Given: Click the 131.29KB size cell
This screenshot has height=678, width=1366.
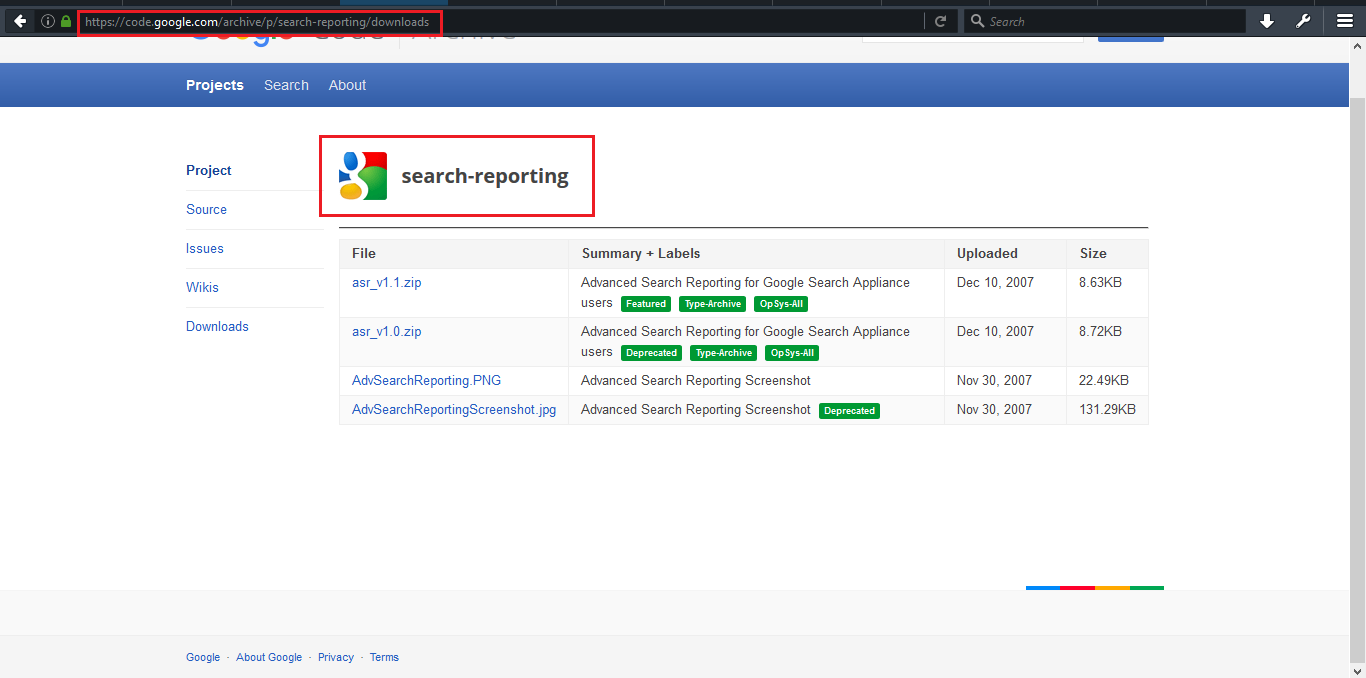Looking at the screenshot, I should click(1107, 409).
